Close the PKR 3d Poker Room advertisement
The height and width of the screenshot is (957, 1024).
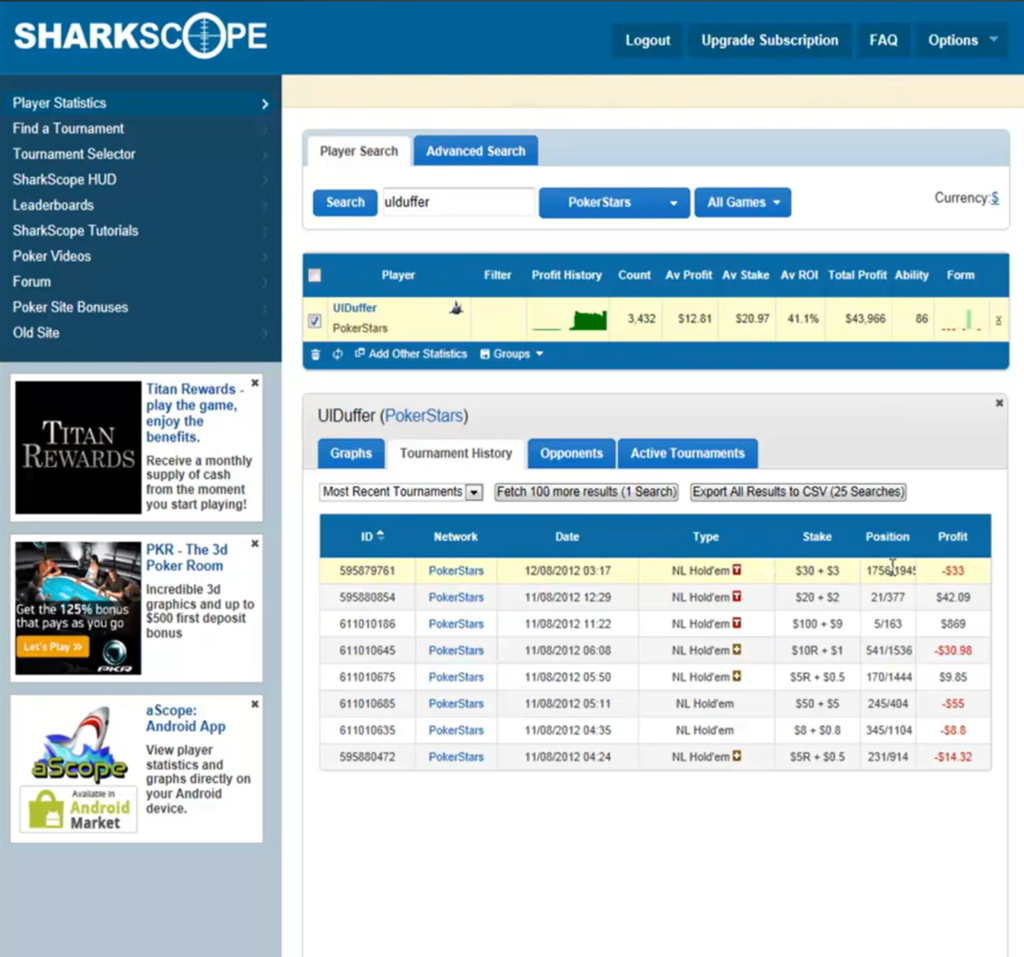click(x=255, y=543)
